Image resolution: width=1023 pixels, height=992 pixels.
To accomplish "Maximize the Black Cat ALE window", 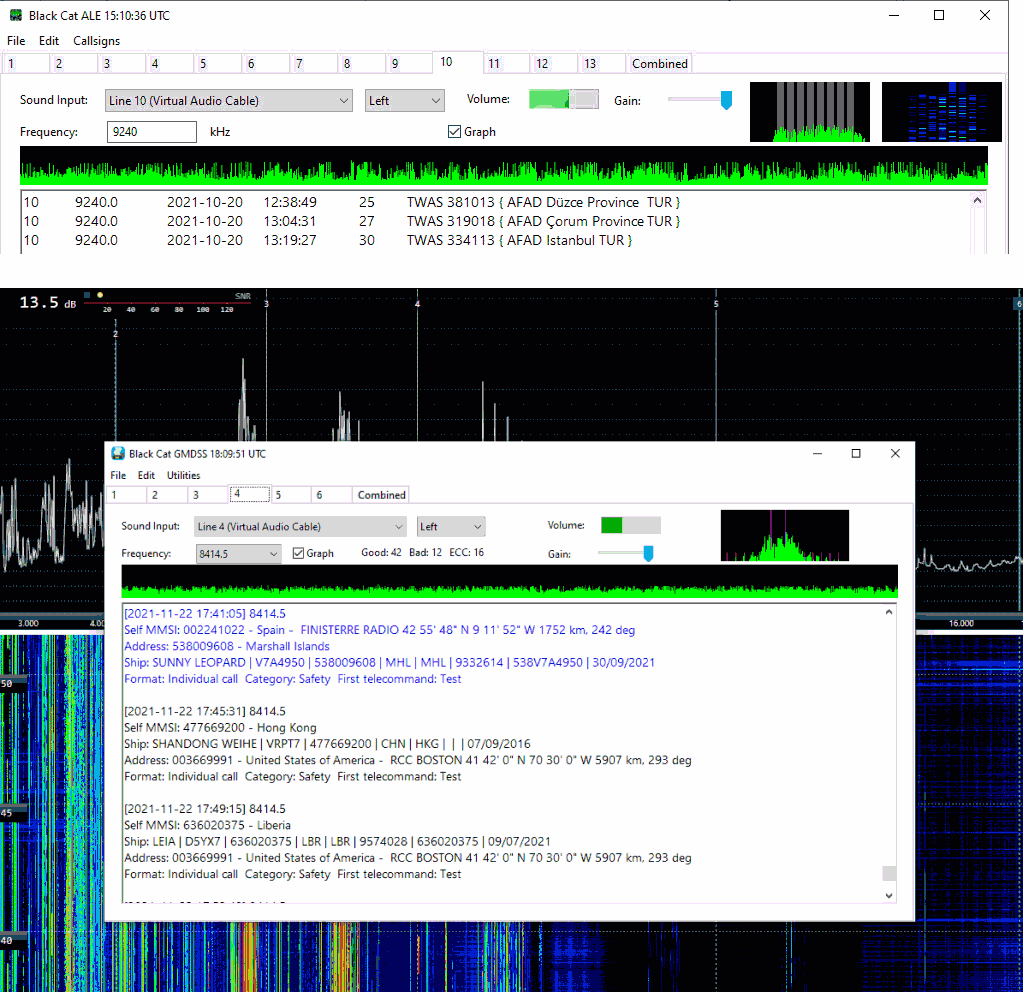I will (x=939, y=15).
